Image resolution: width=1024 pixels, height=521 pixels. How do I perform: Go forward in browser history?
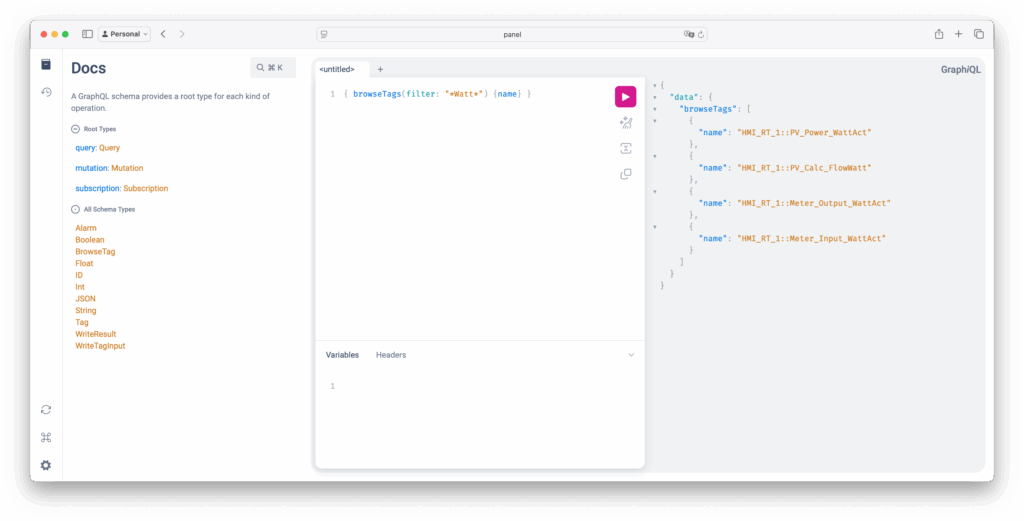click(182, 34)
